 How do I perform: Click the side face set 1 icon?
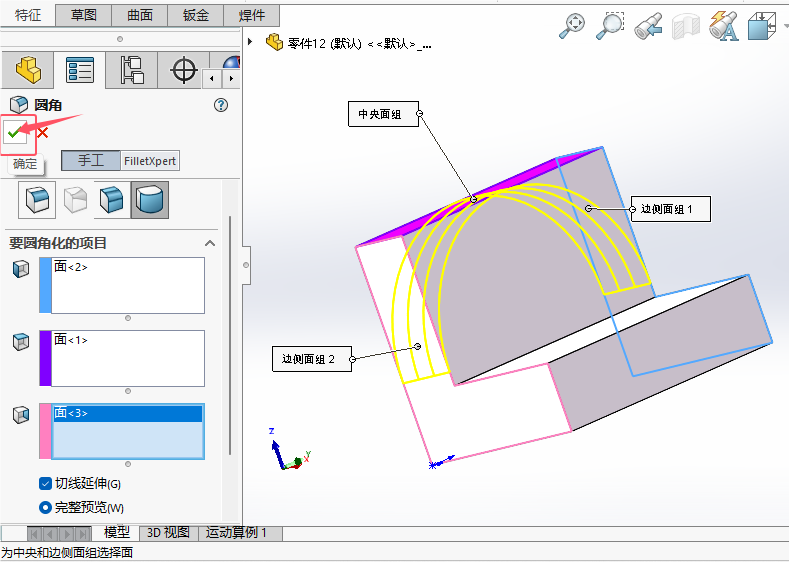21,269
